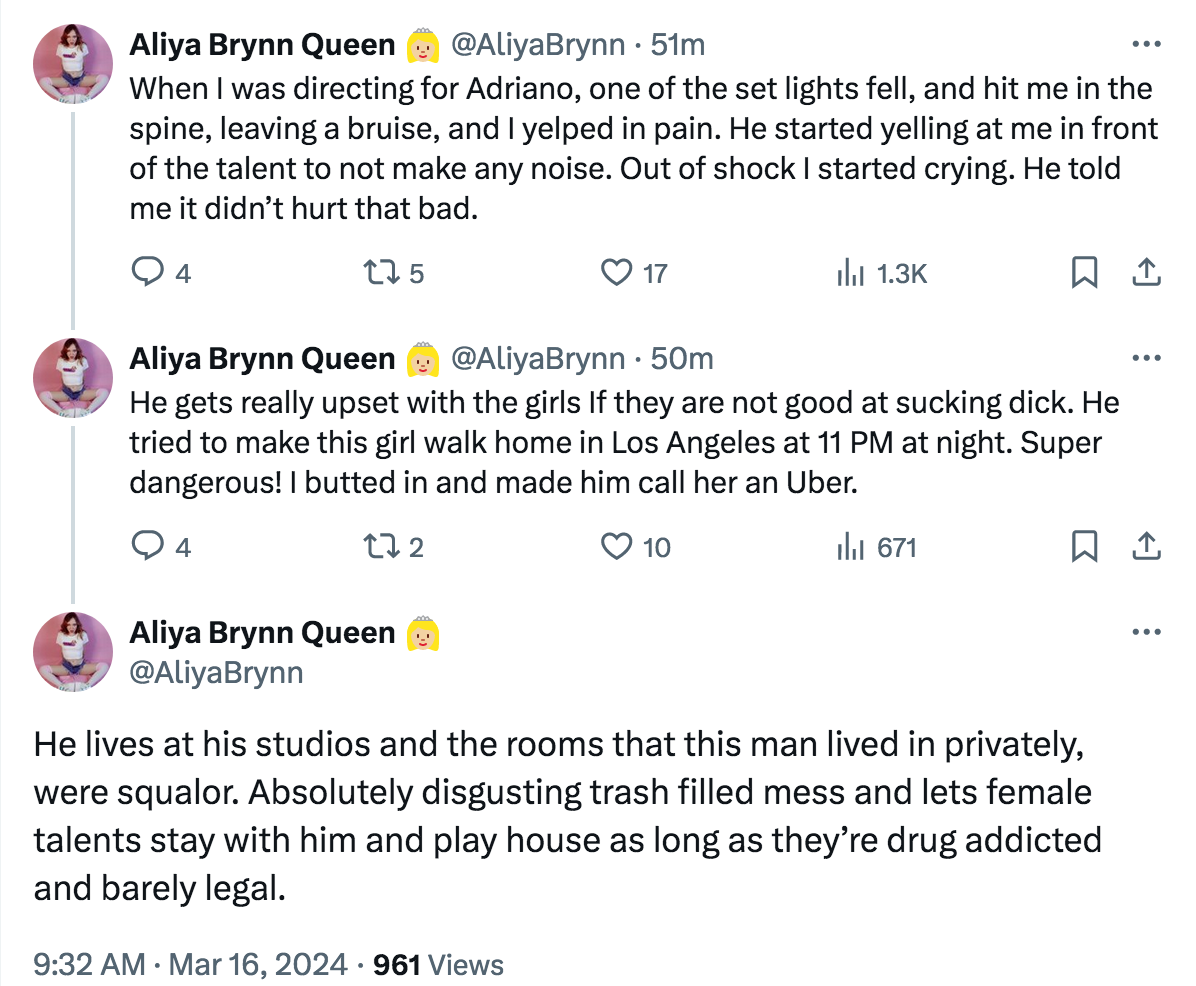Open more options on the 50m tweet

[x=1145, y=358]
